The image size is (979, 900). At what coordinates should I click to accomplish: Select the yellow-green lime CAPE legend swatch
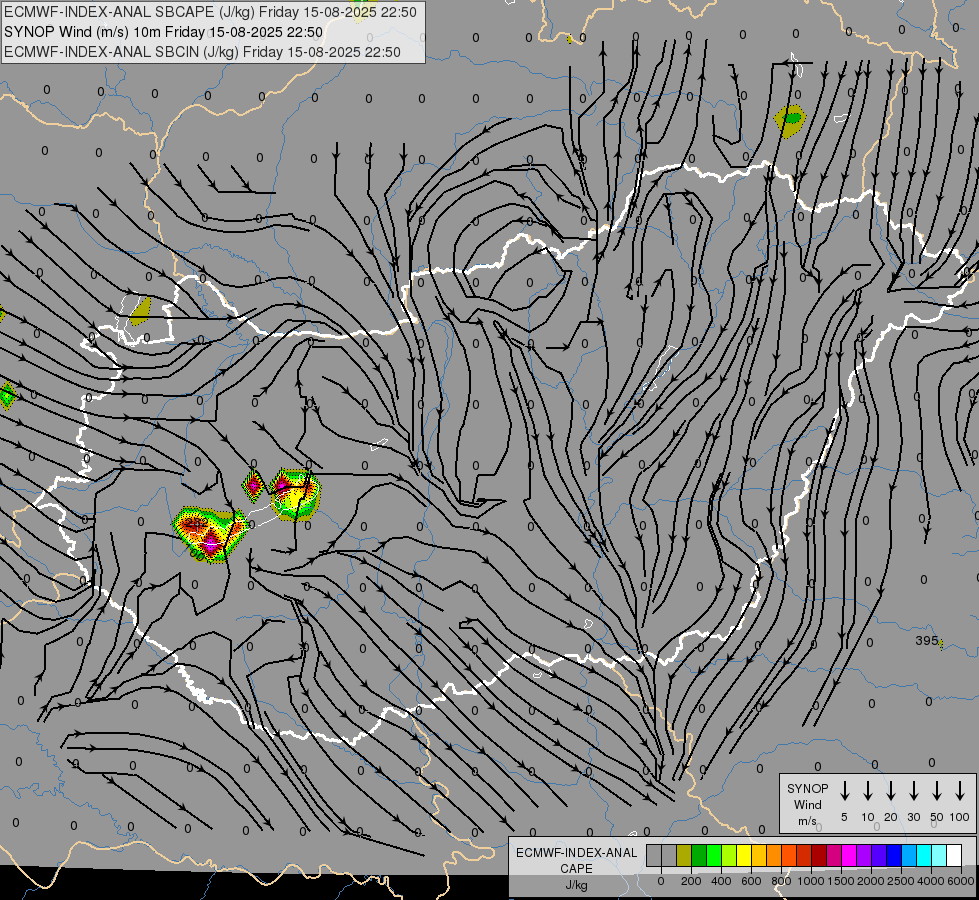(729, 855)
